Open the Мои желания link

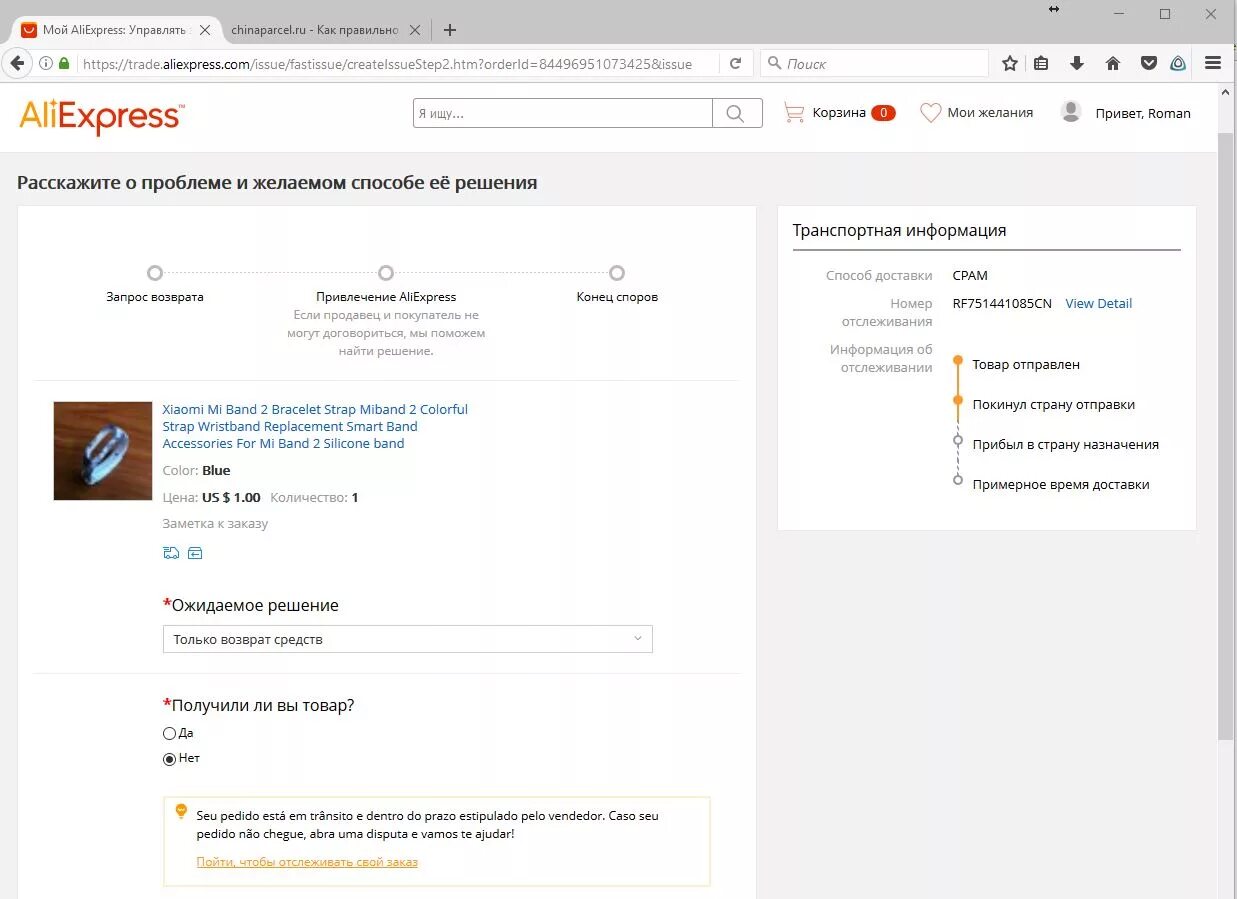click(990, 113)
